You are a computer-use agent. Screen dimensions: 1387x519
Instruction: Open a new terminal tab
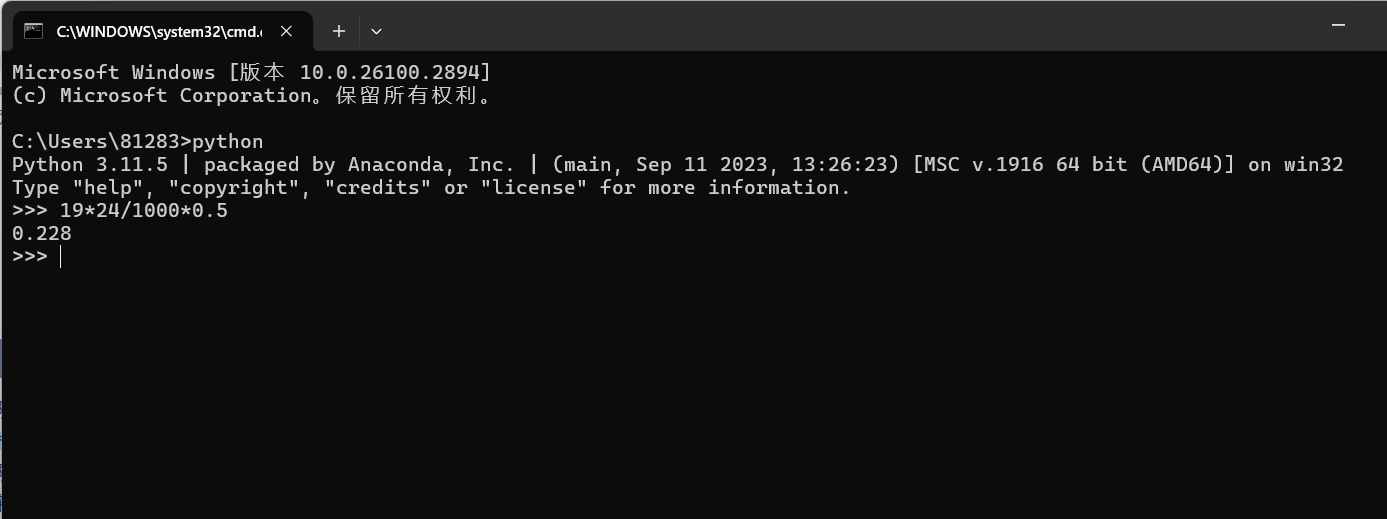tap(339, 31)
